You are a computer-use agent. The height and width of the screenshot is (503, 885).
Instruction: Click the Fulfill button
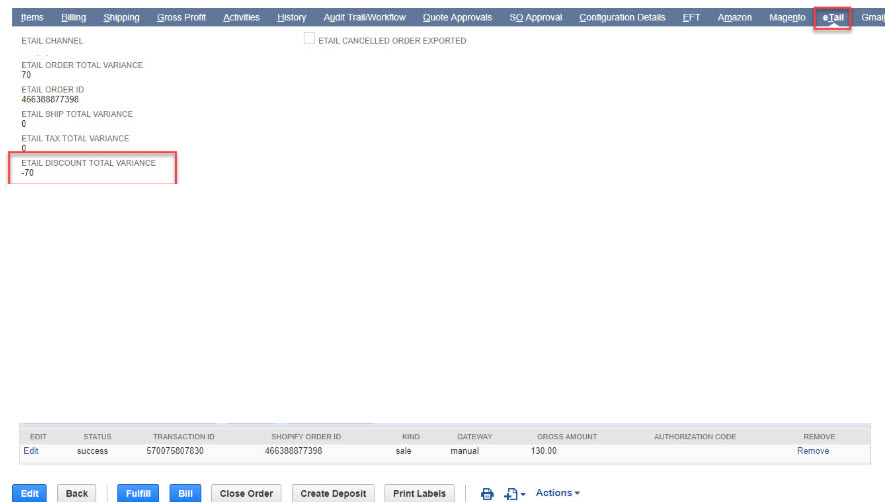tap(138, 494)
